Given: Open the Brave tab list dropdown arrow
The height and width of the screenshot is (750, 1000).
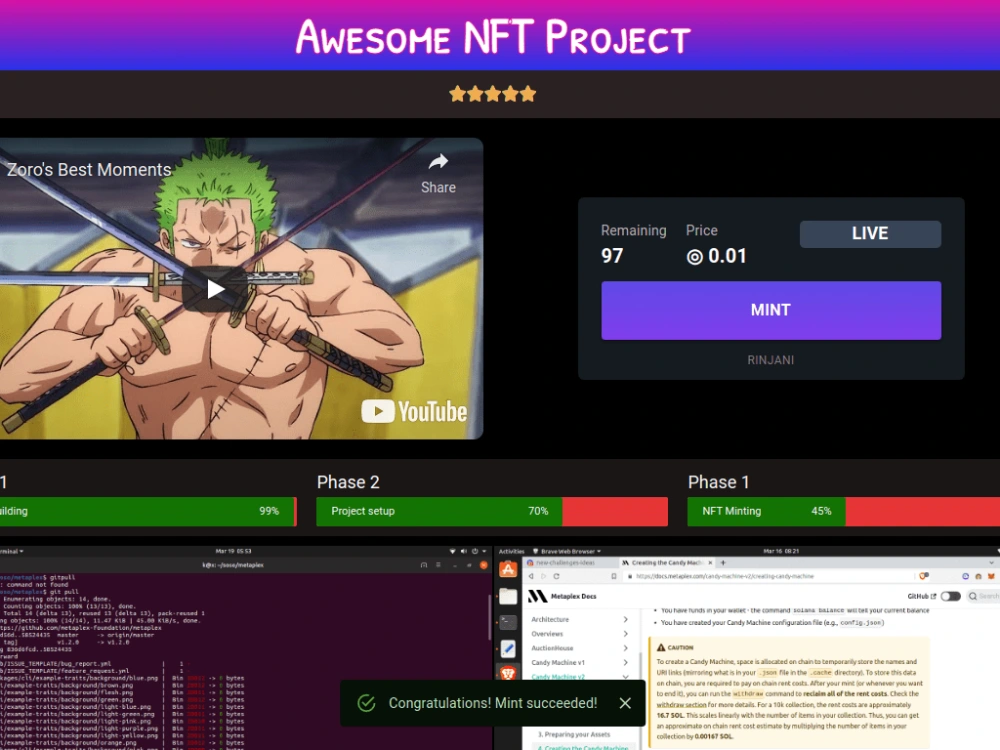Looking at the screenshot, I should (x=991, y=563).
